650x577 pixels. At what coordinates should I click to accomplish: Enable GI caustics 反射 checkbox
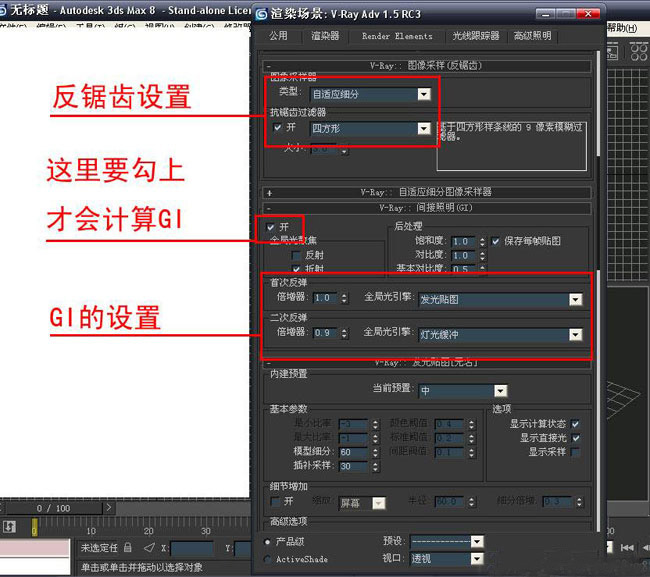(296, 255)
